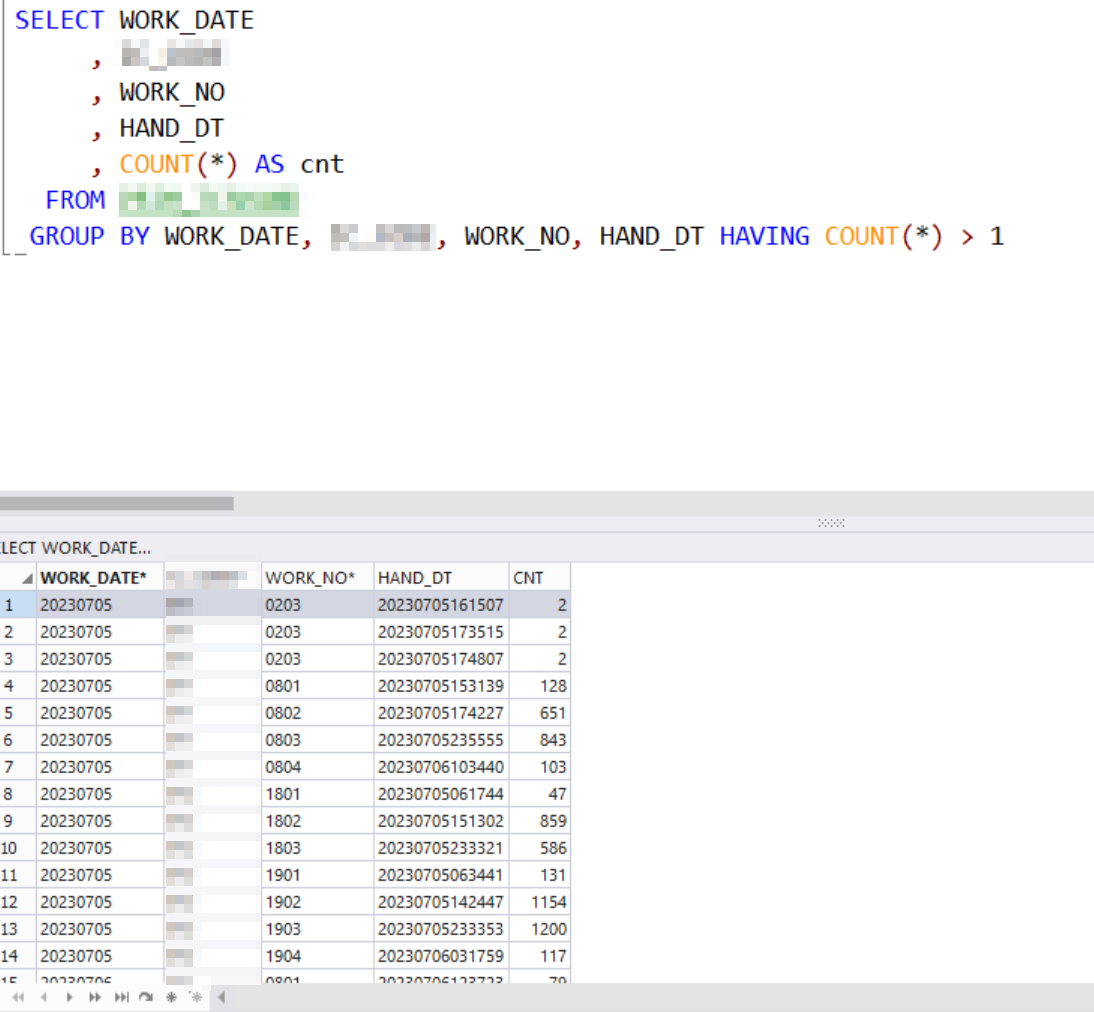1094x1012 pixels.
Task: Select row 5 header in result grid
Action: [x=17, y=713]
